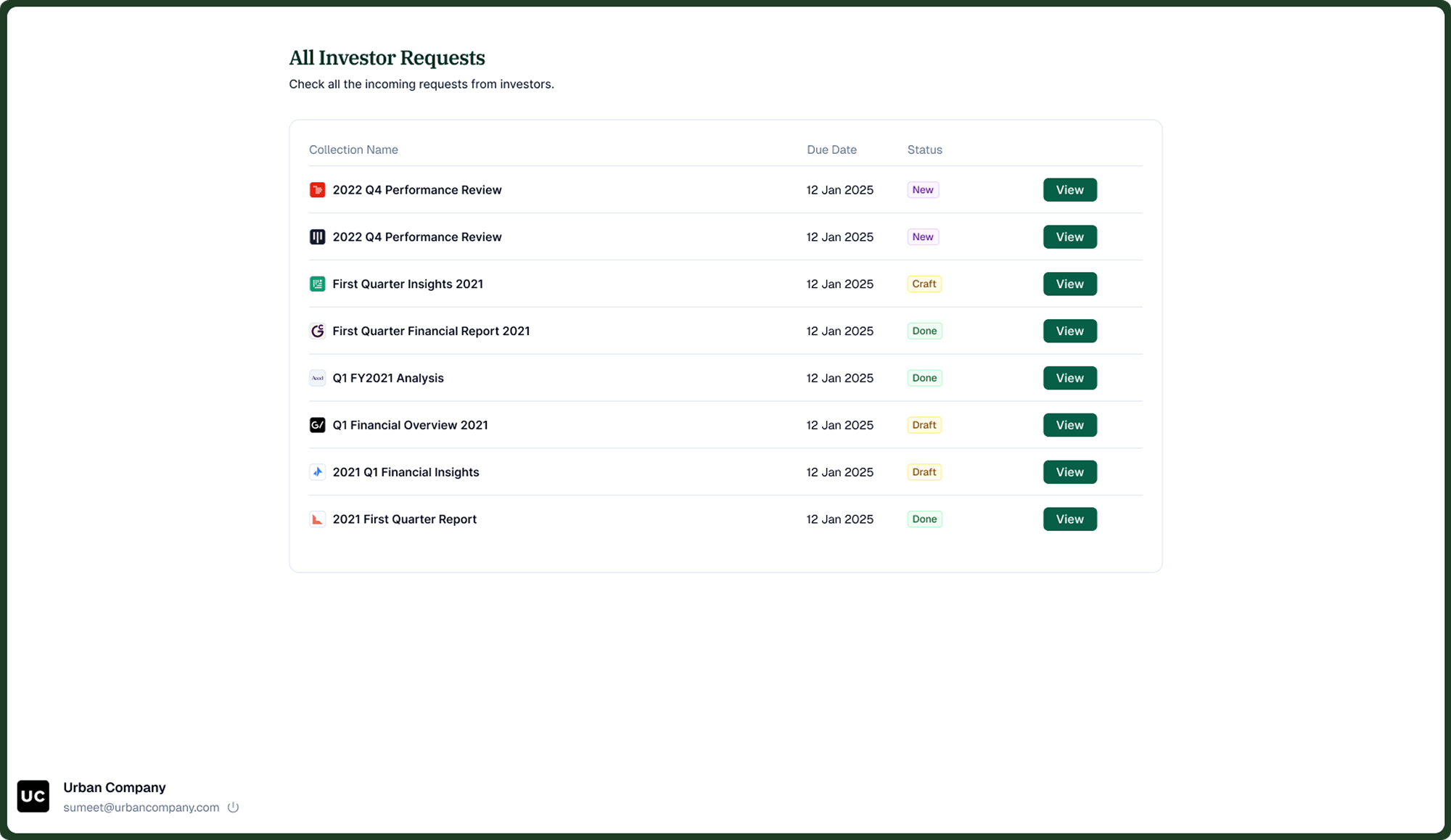Click the green icon beside First Quarter Insights 2021
This screenshot has height=840, width=1451.
(x=317, y=284)
